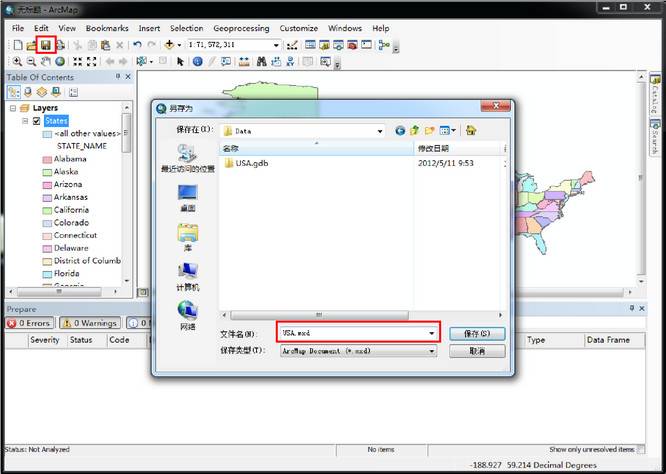Click the Alabama color swatch
Screen dimensions: 666x474
(47, 160)
